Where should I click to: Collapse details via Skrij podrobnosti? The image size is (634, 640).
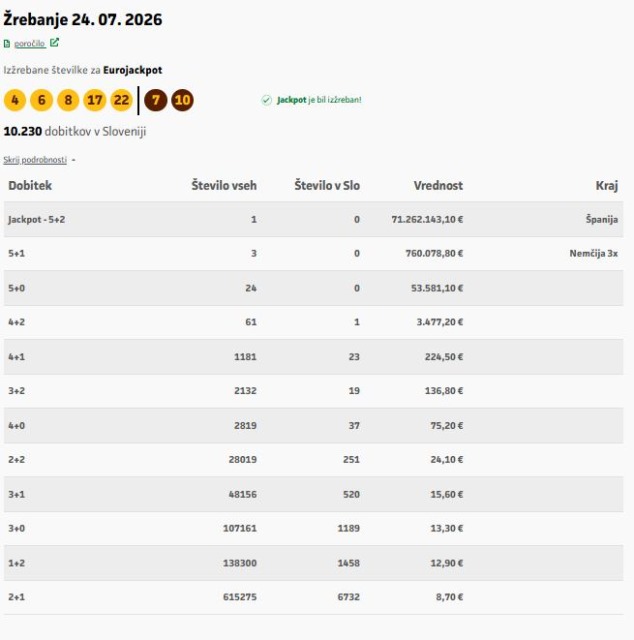coord(35,160)
